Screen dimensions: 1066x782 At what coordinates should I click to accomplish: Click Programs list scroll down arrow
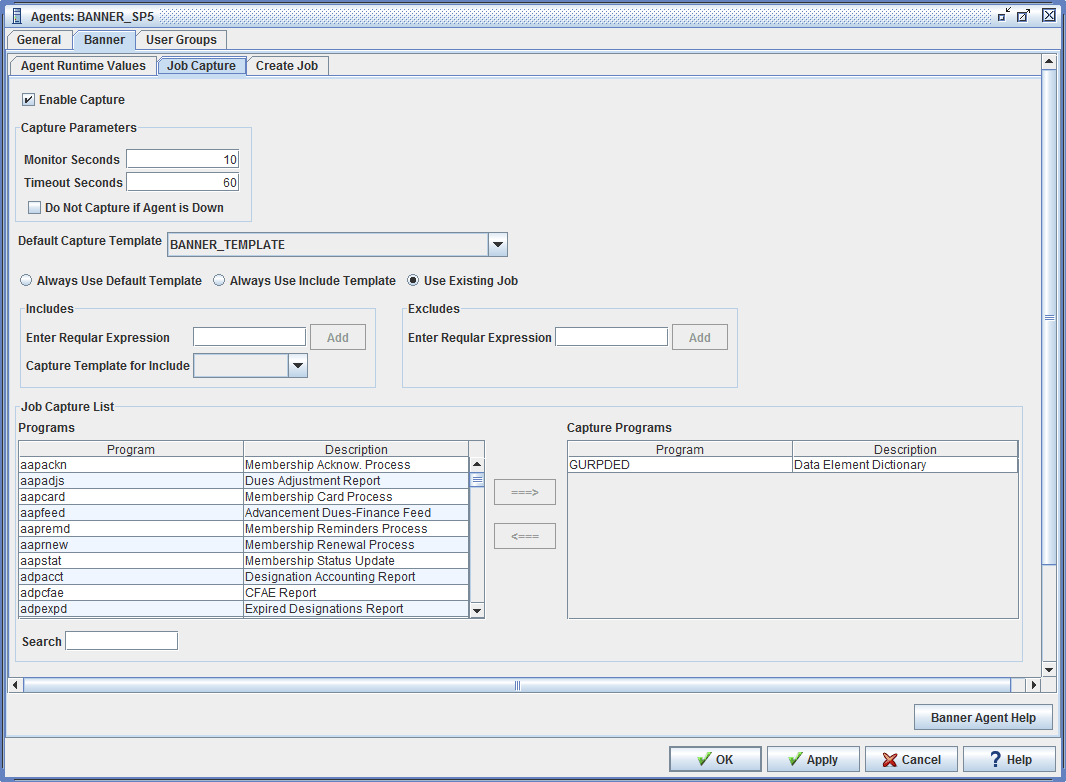(477, 611)
